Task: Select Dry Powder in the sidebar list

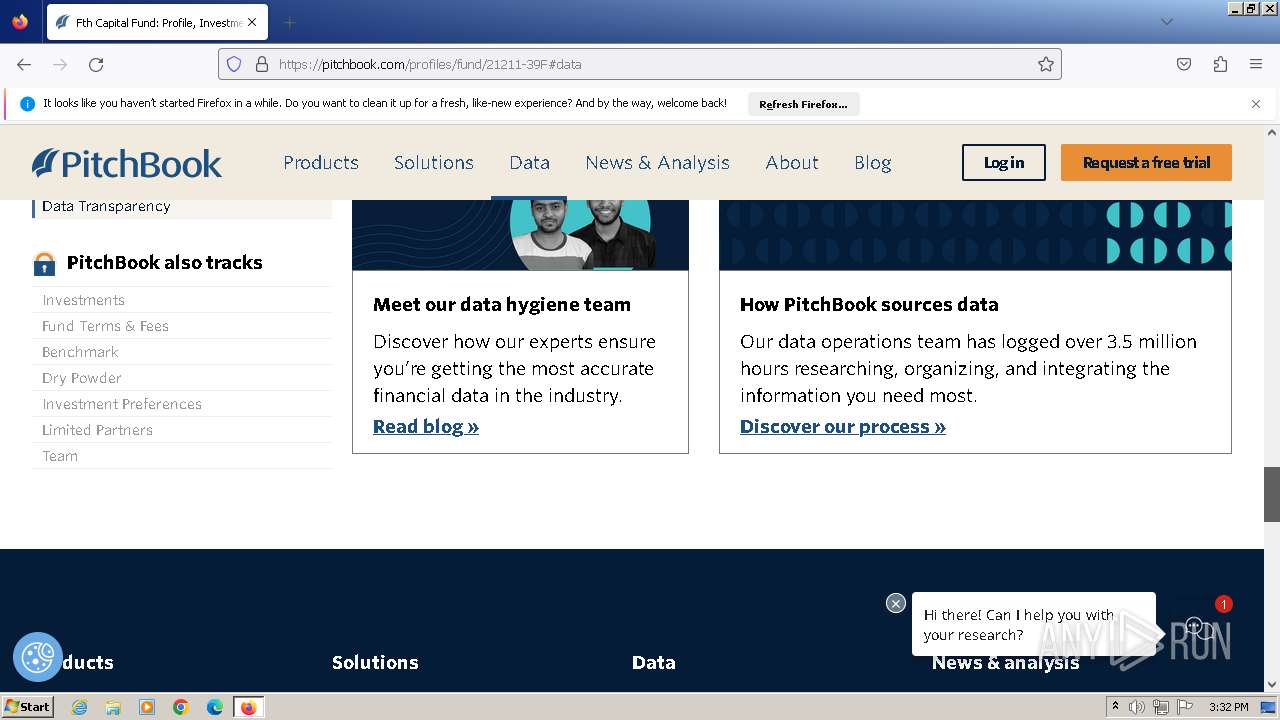Action: 81,378
